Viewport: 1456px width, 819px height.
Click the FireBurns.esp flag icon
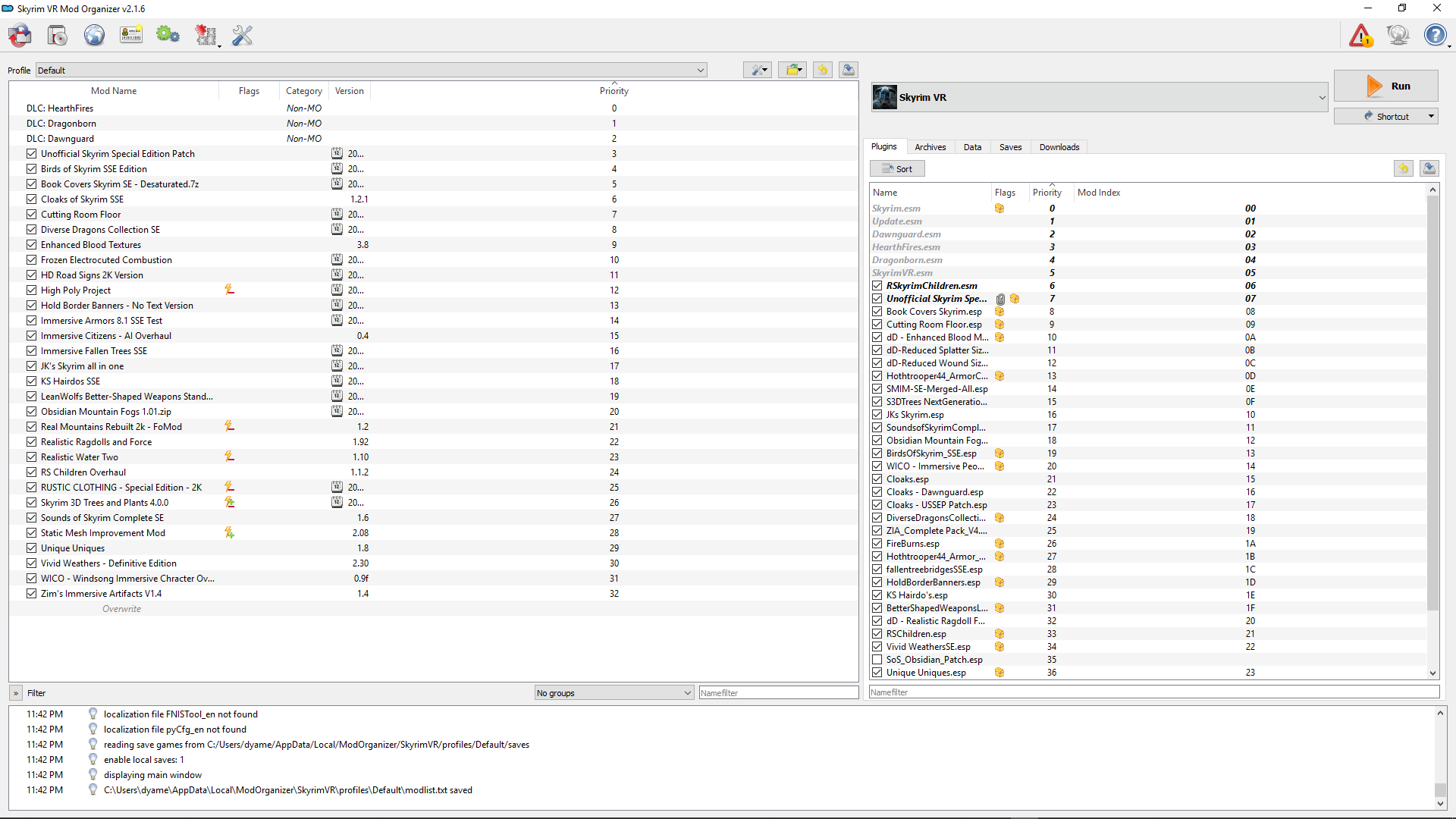(999, 544)
